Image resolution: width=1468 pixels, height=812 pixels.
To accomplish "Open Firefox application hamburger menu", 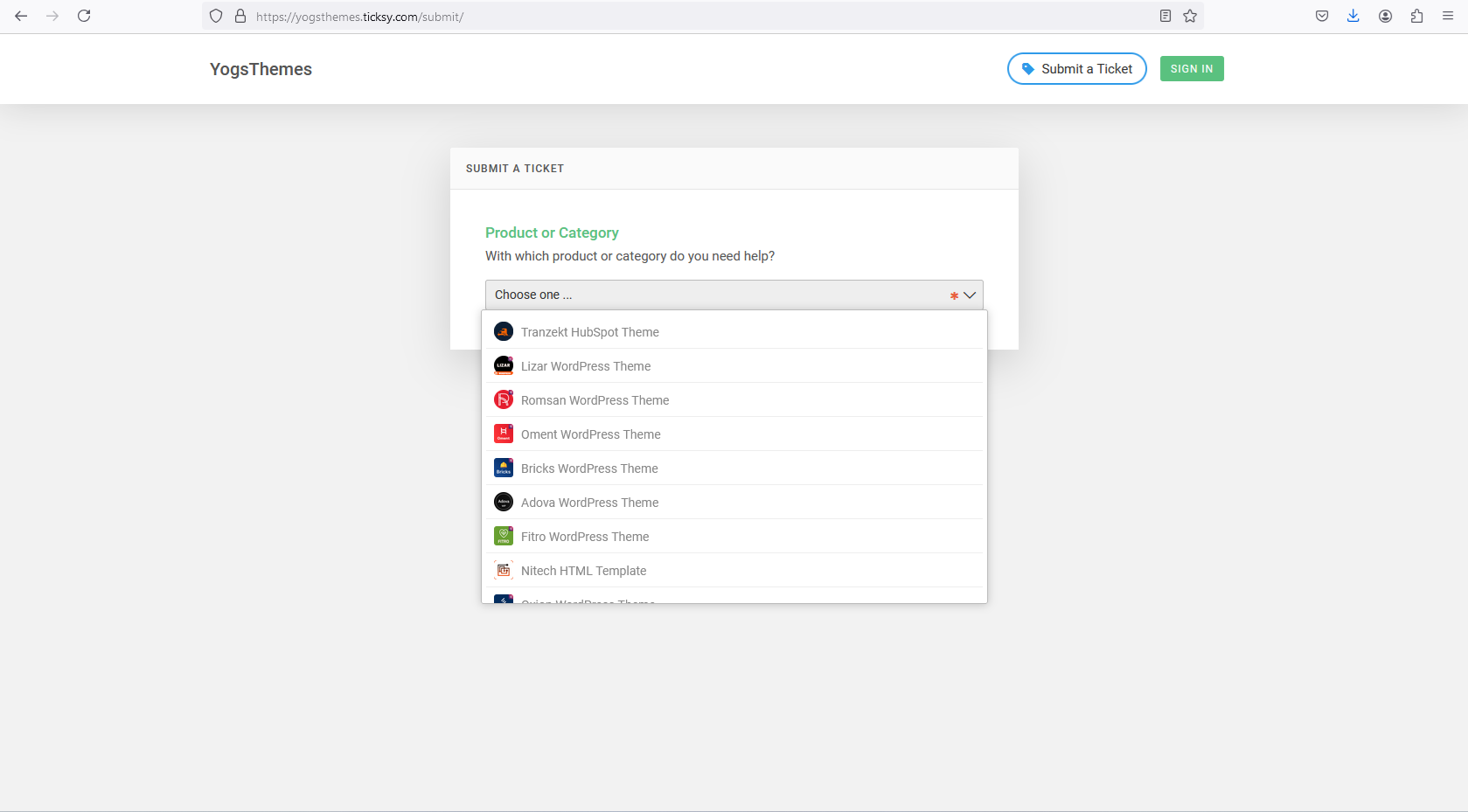I will tap(1448, 16).
